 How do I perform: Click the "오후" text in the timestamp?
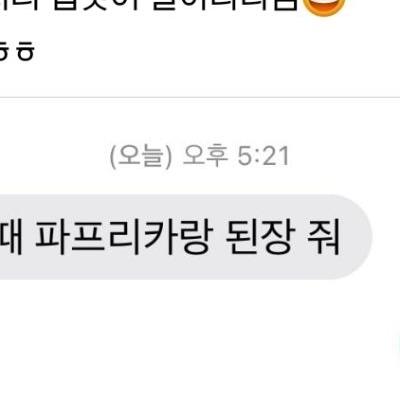pyautogui.click(x=205, y=156)
